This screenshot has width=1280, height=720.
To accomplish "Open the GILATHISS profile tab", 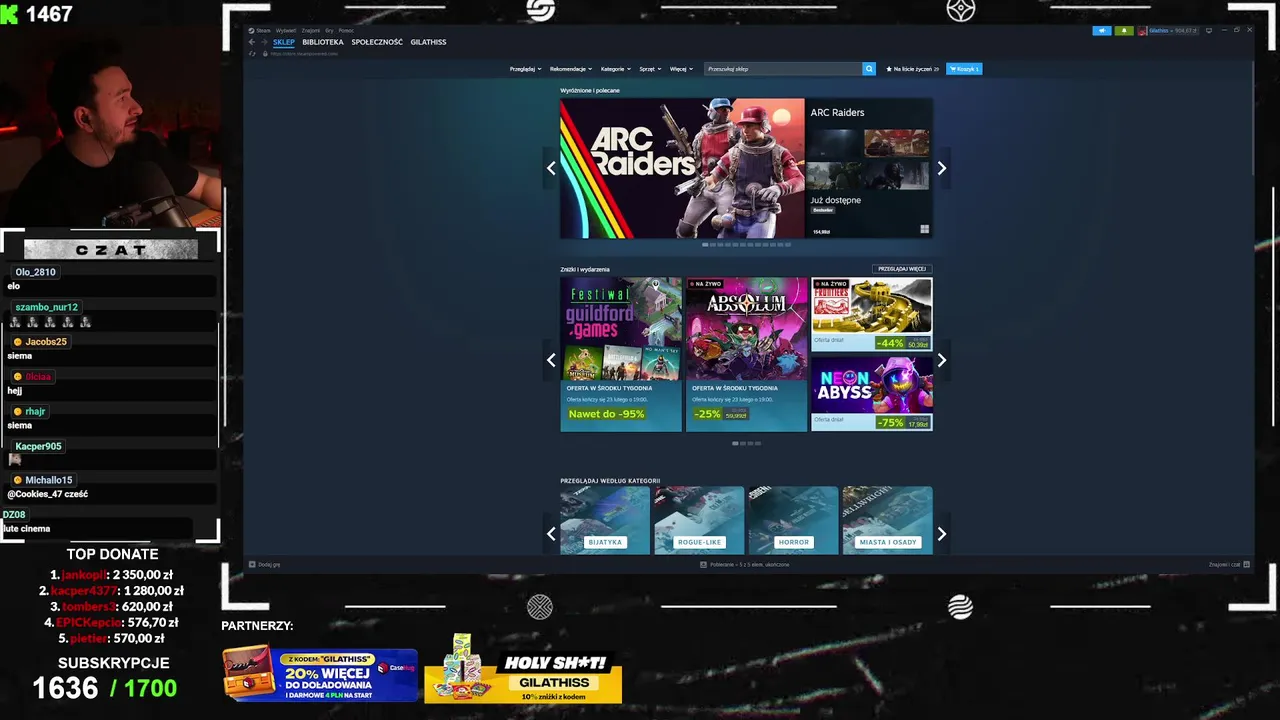I will coord(428,42).
